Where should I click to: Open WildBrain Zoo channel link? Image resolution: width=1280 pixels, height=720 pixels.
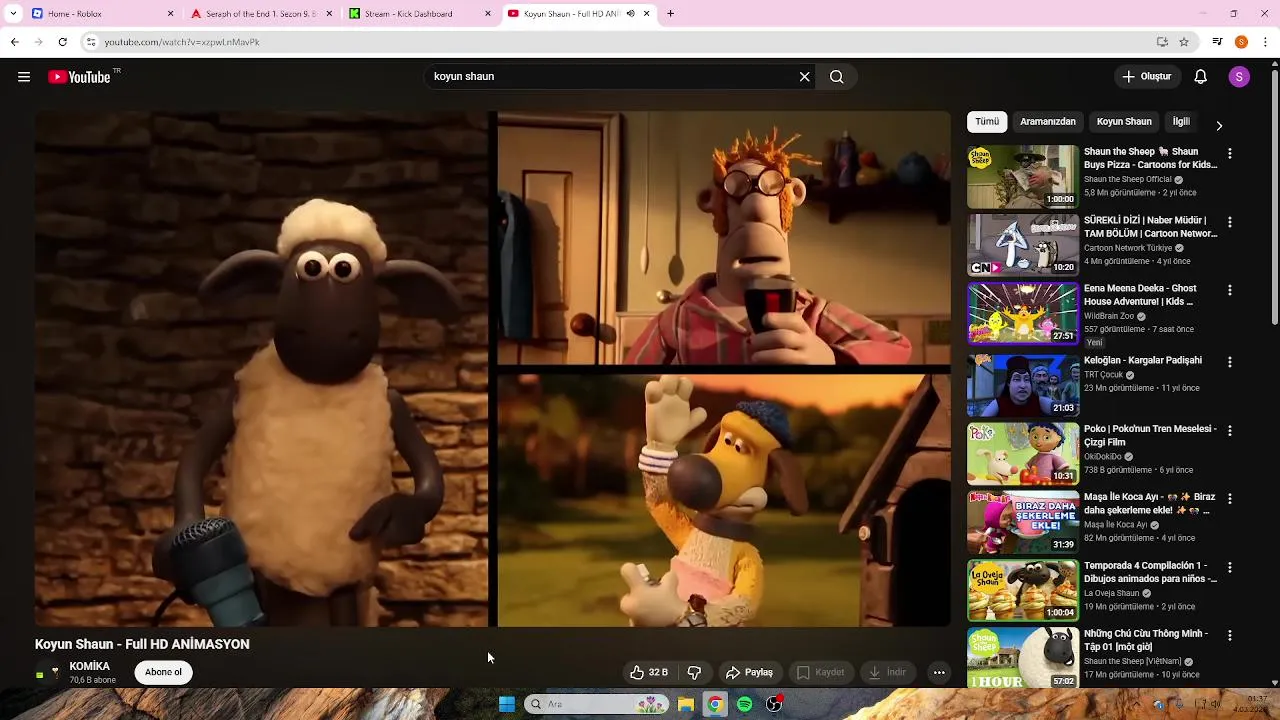pyautogui.click(x=1109, y=316)
